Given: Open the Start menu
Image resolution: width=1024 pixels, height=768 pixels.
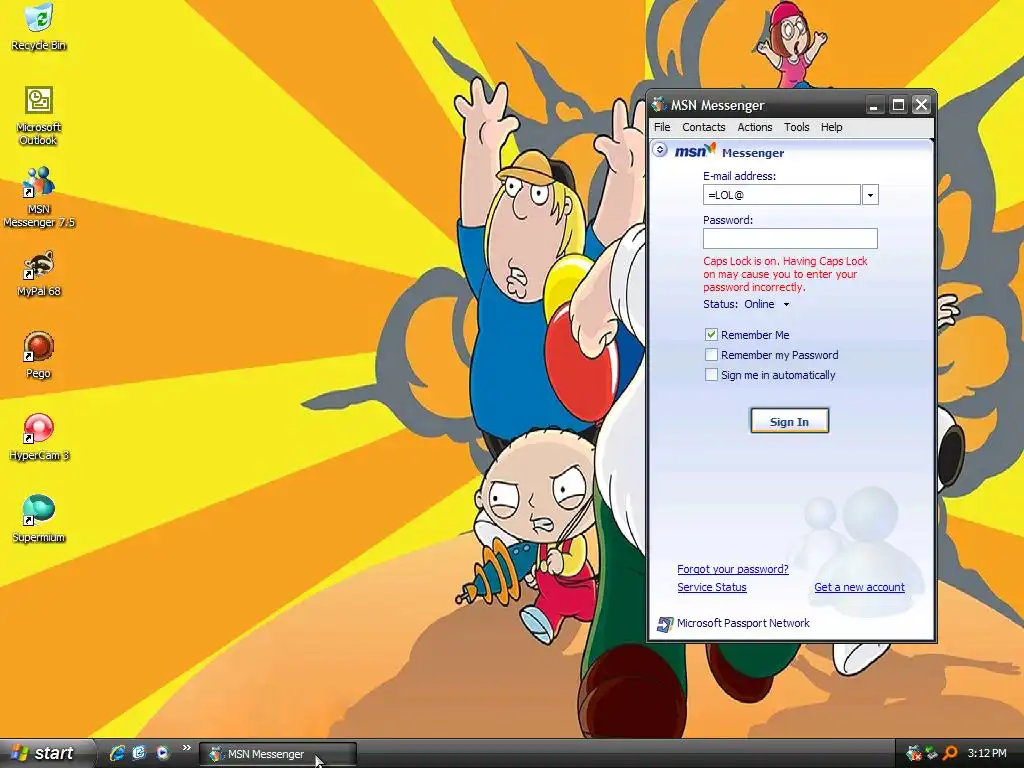Looking at the screenshot, I should [x=44, y=754].
